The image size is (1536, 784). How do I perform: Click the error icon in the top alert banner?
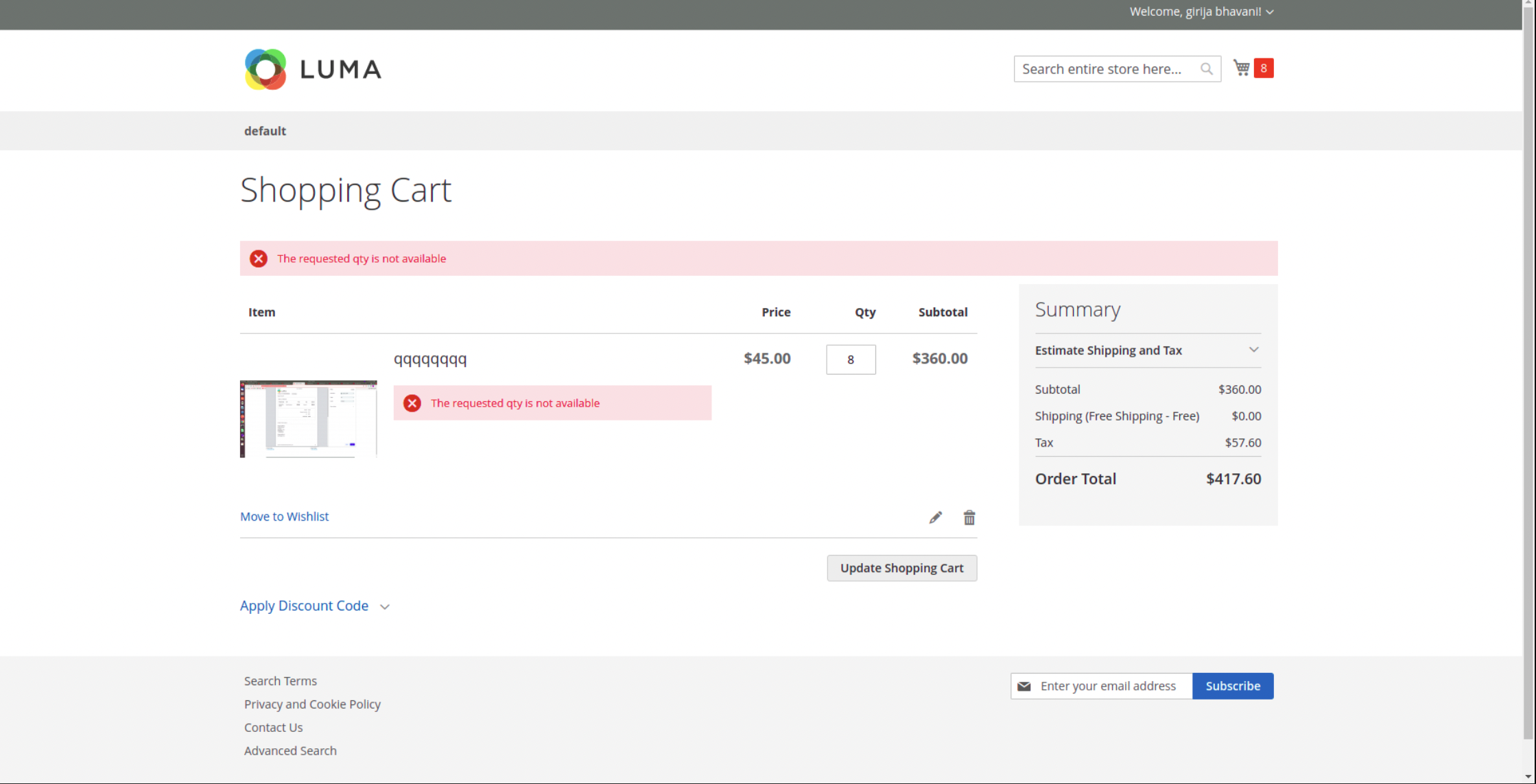259,259
